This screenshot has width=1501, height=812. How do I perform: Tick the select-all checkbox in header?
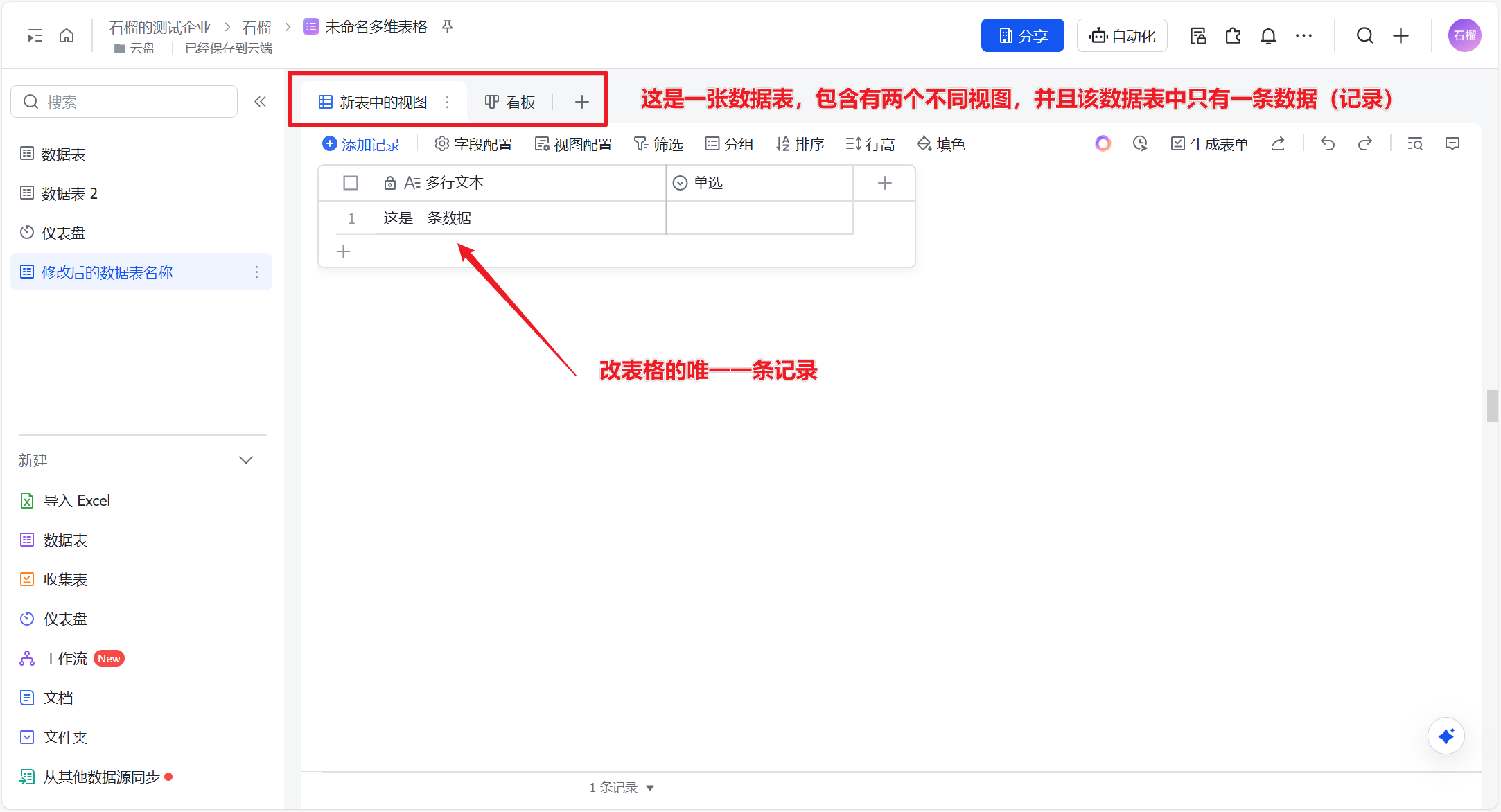click(x=351, y=183)
